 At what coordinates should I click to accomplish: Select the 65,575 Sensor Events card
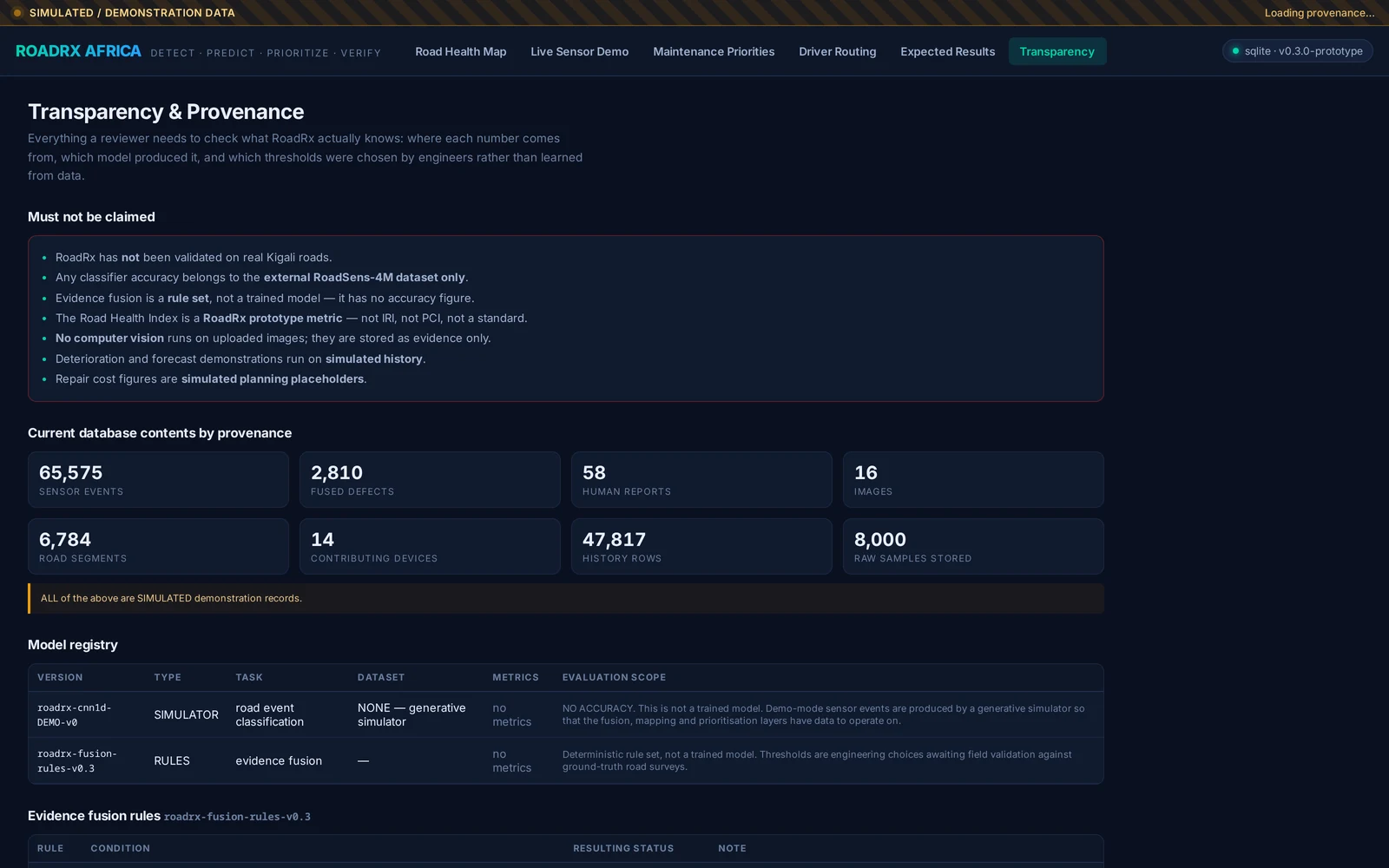point(158,479)
